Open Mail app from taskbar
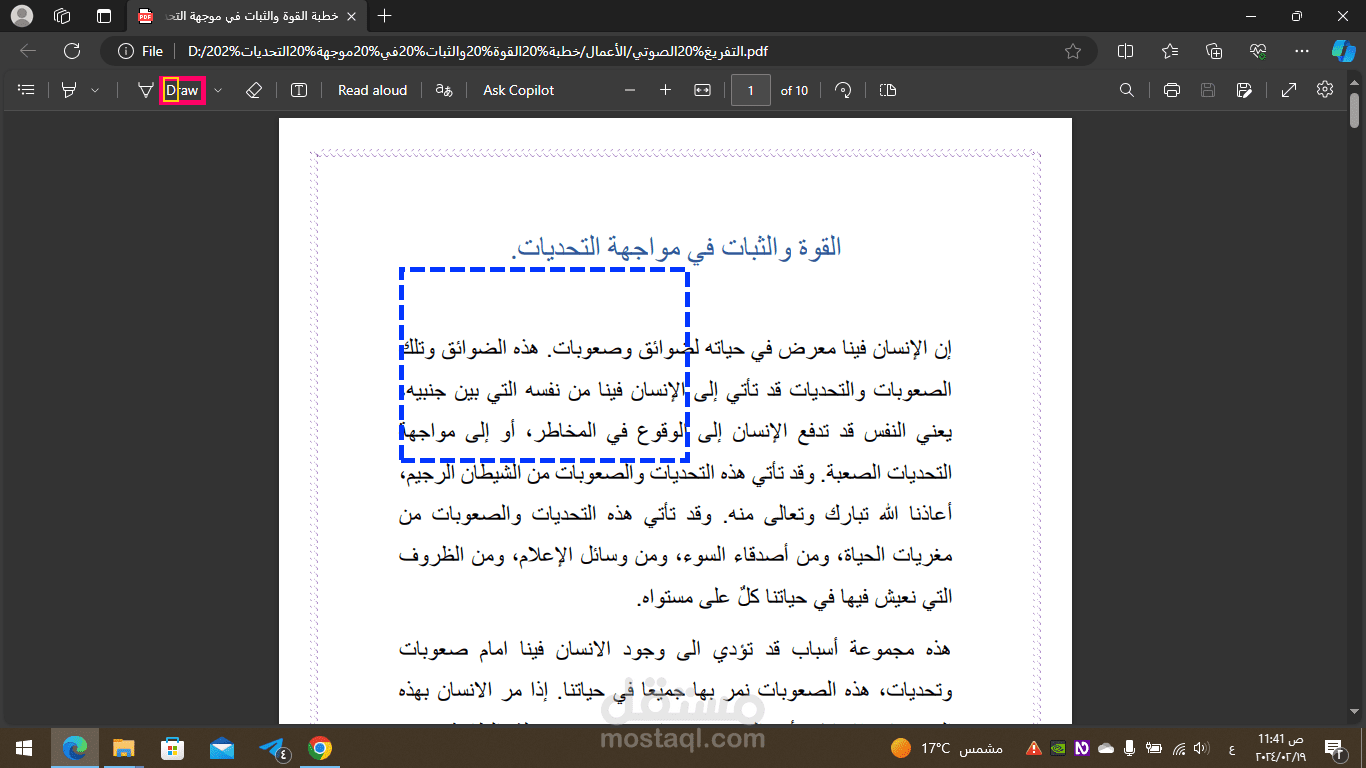Image resolution: width=1366 pixels, height=768 pixels. pos(221,747)
